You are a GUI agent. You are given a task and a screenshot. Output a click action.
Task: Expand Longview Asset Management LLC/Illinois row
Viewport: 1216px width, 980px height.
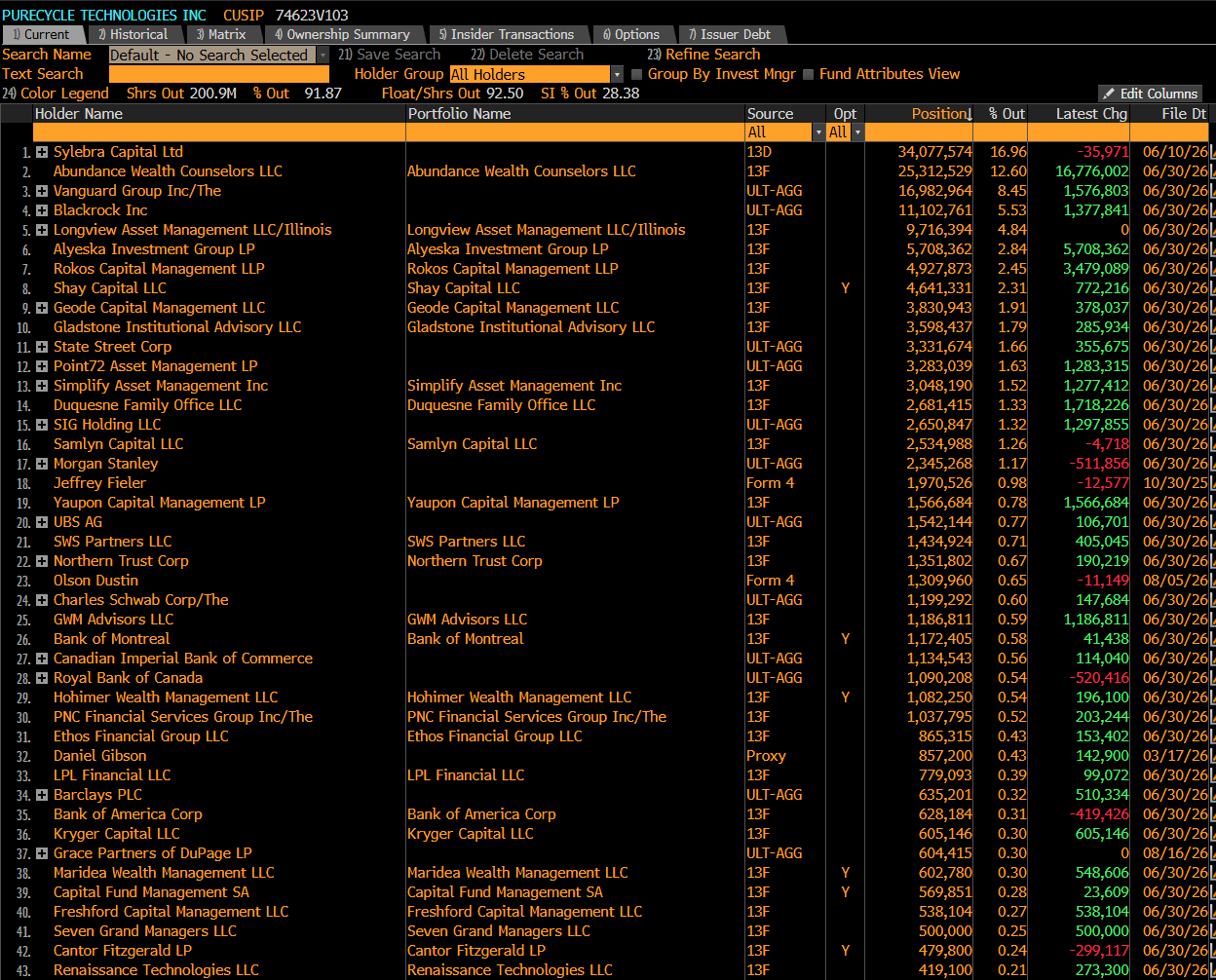(x=42, y=230)
